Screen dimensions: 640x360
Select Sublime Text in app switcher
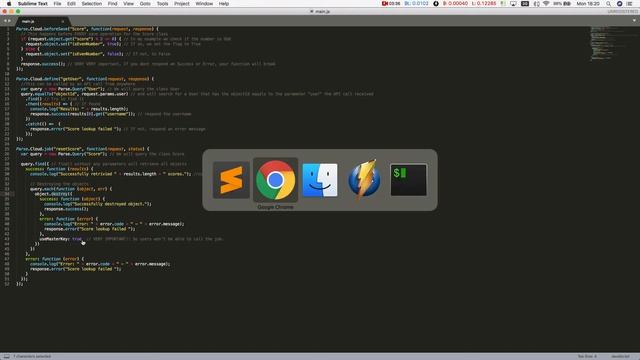click(x=231, y=180)
